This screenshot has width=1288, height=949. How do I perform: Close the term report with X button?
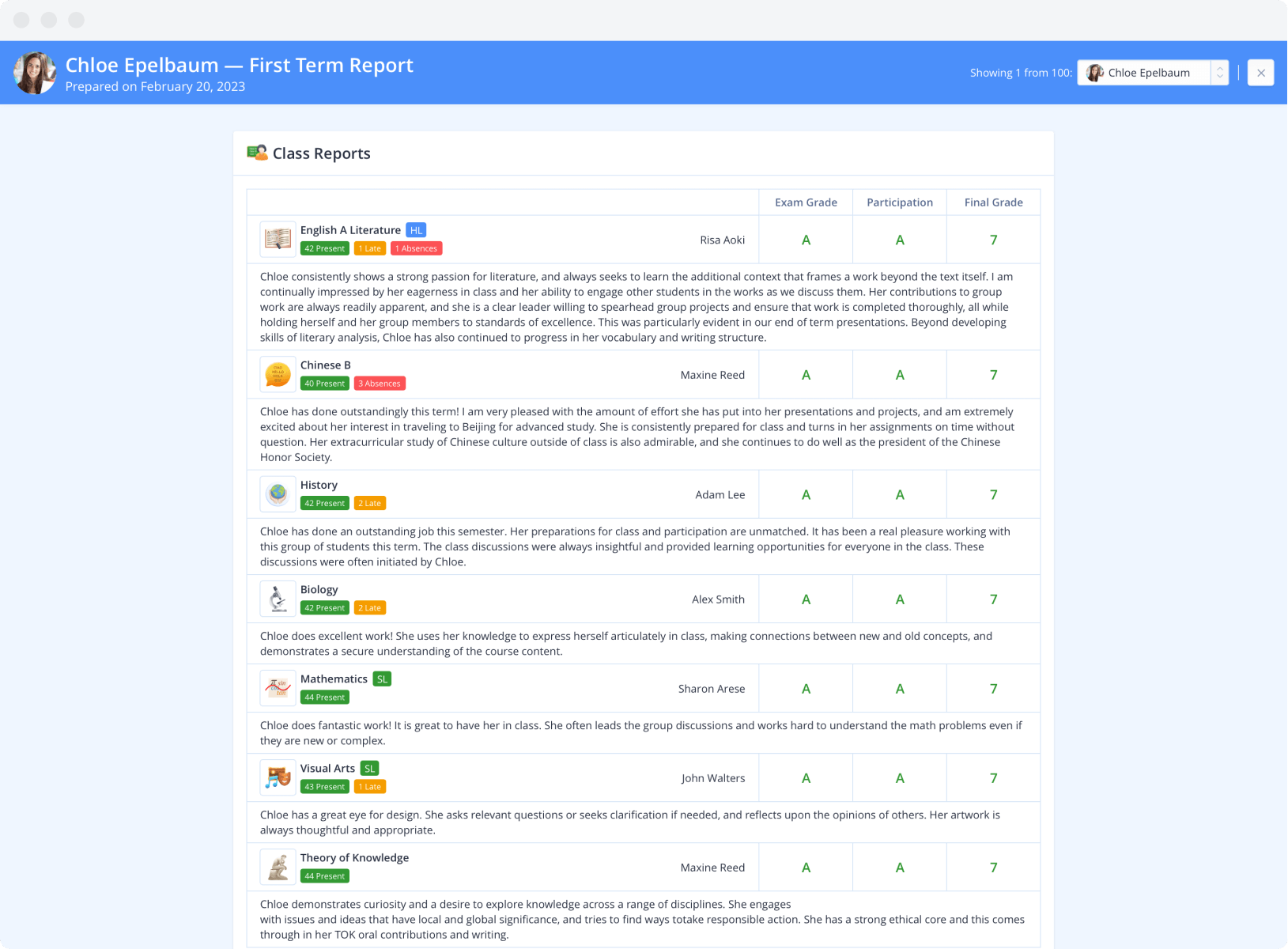coord(1260,73)
